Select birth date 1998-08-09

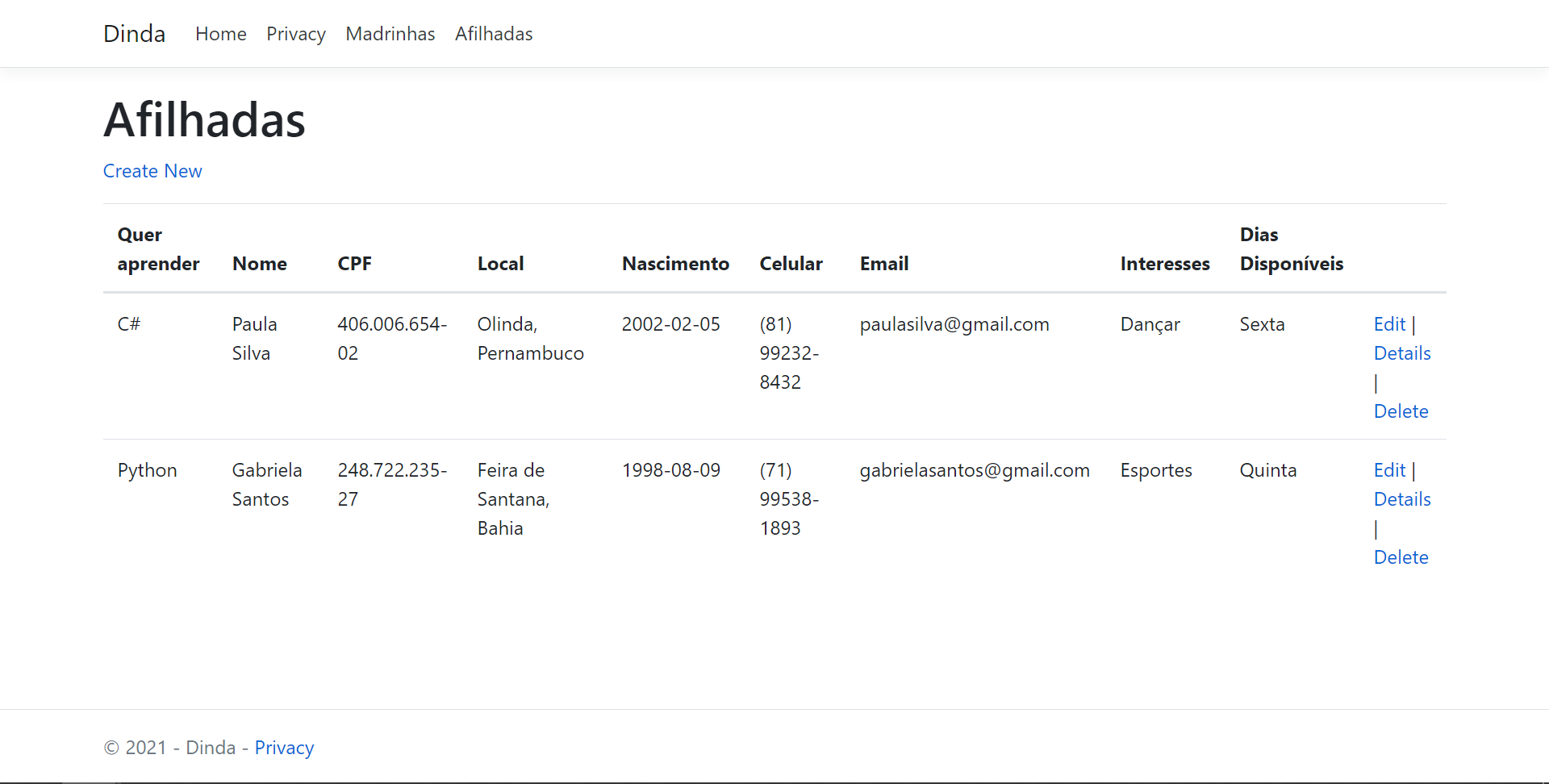click(x=671, y=470)
